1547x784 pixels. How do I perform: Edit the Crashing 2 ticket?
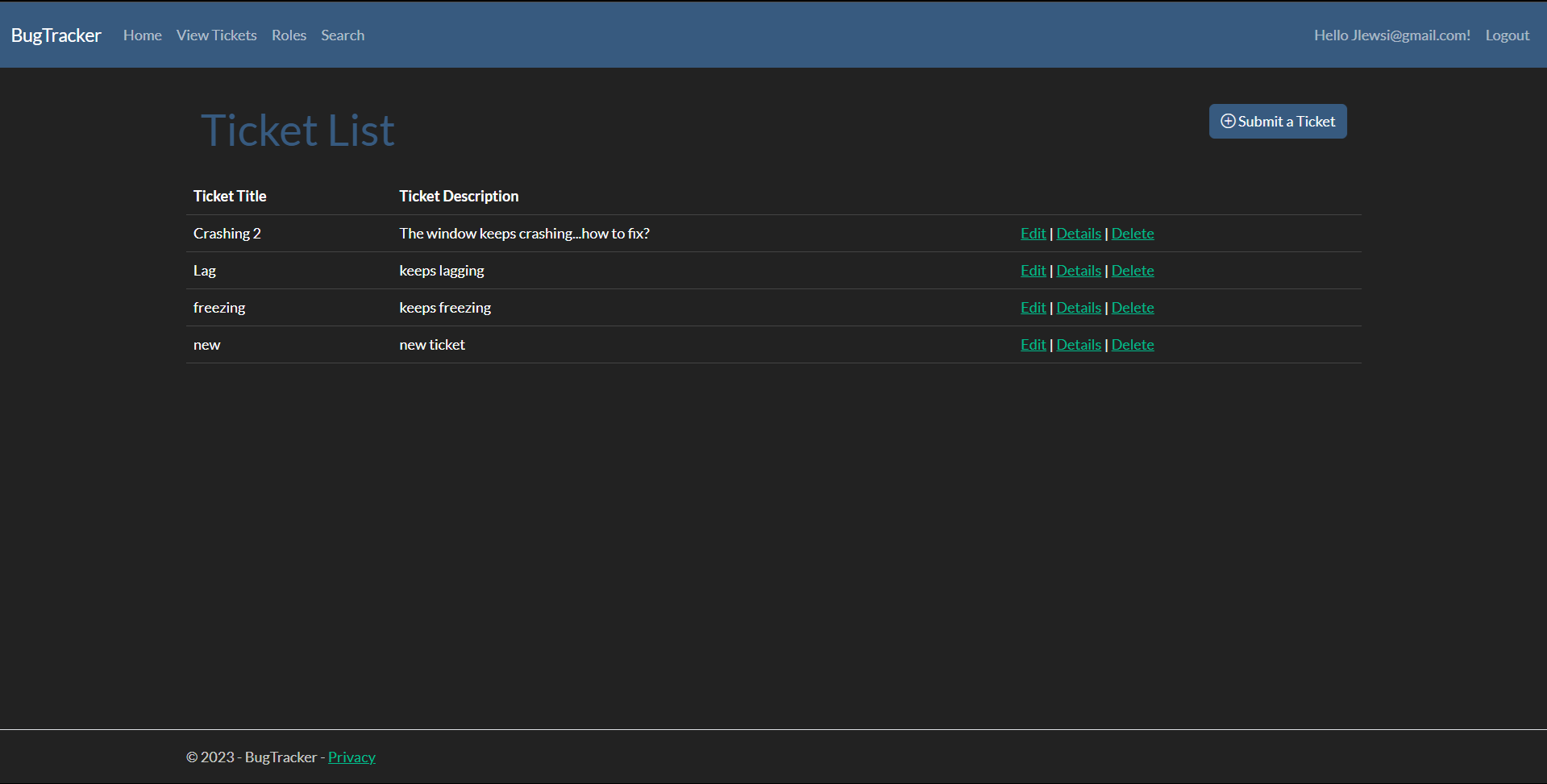[1033, 234]
